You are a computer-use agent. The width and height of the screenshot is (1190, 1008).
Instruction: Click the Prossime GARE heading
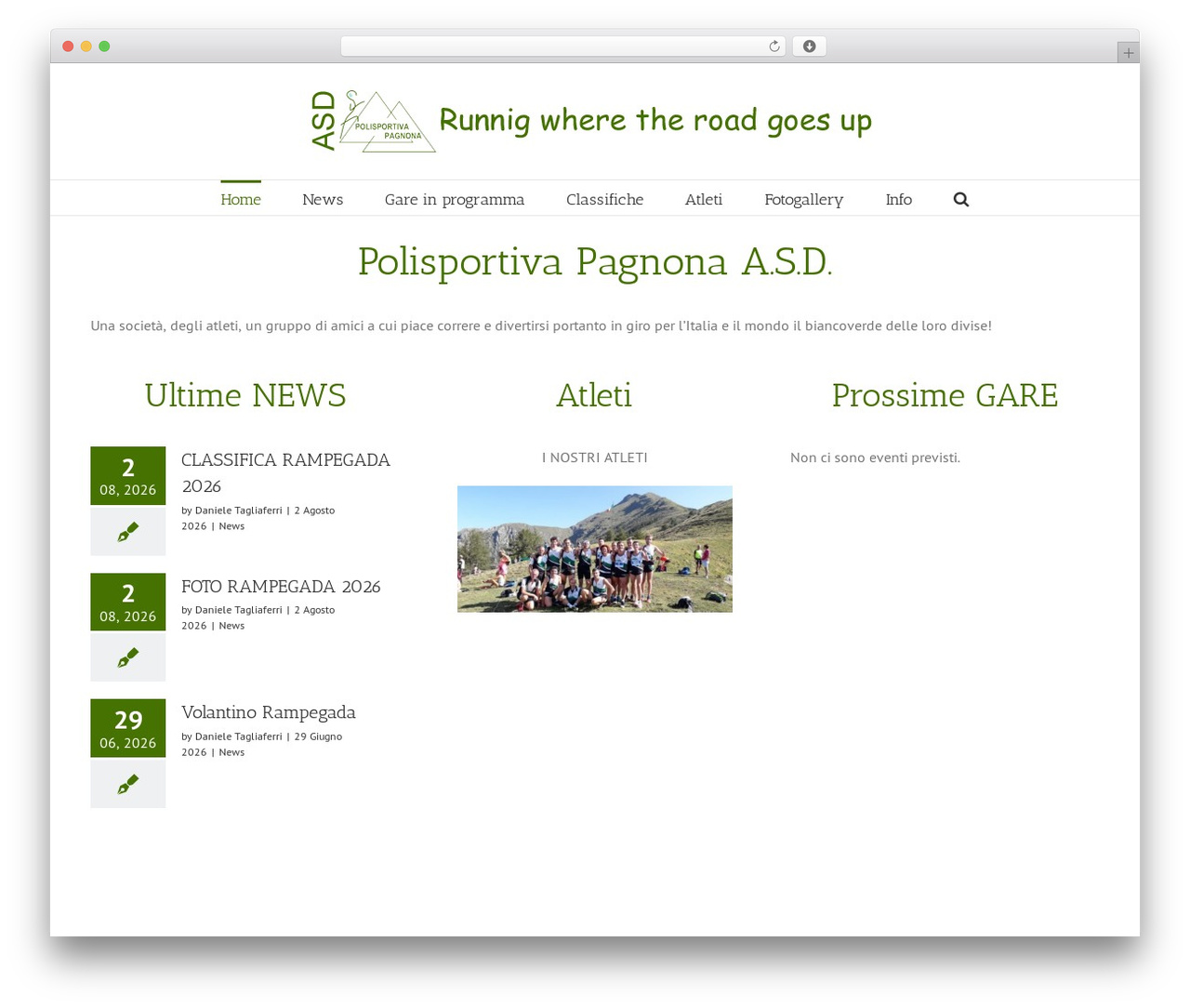click(x=945, y=395)
